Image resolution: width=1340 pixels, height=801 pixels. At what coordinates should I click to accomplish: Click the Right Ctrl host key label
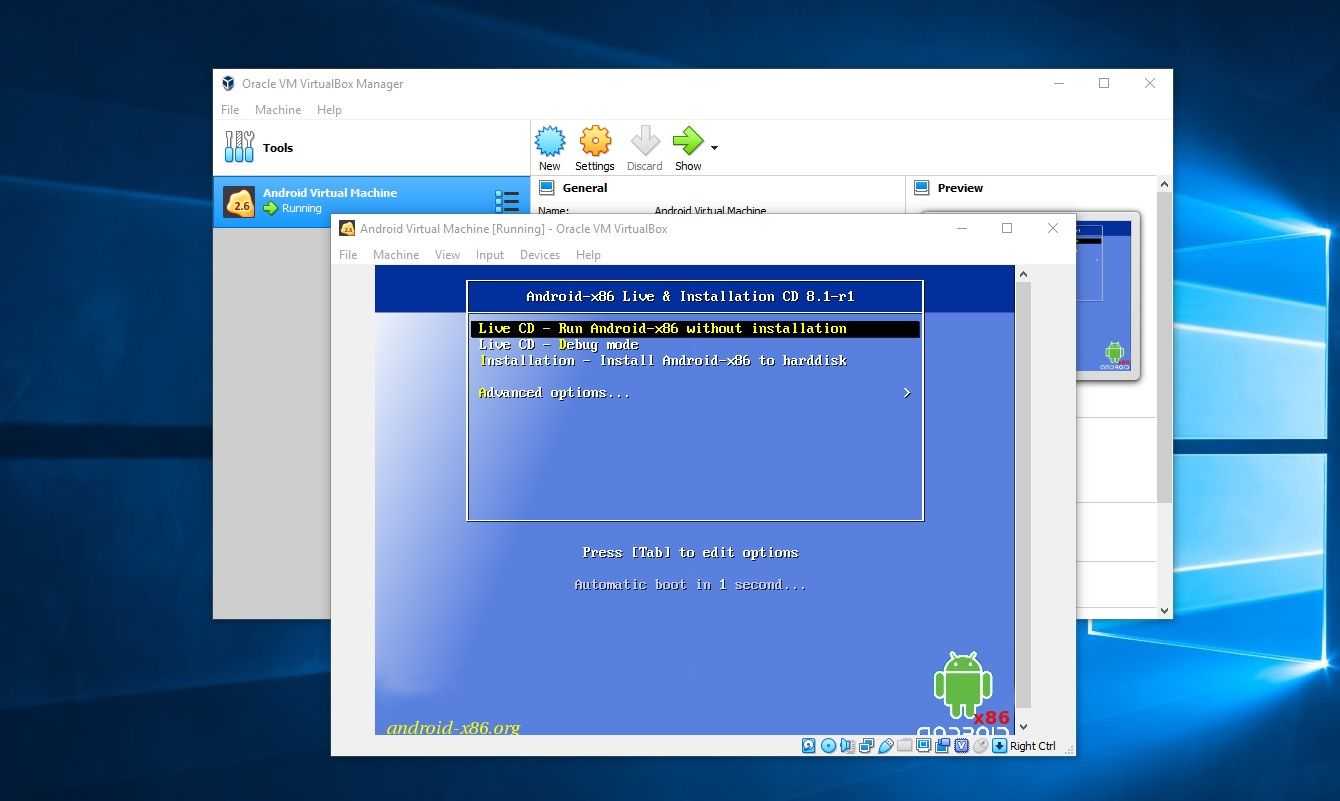(1033, 746)
